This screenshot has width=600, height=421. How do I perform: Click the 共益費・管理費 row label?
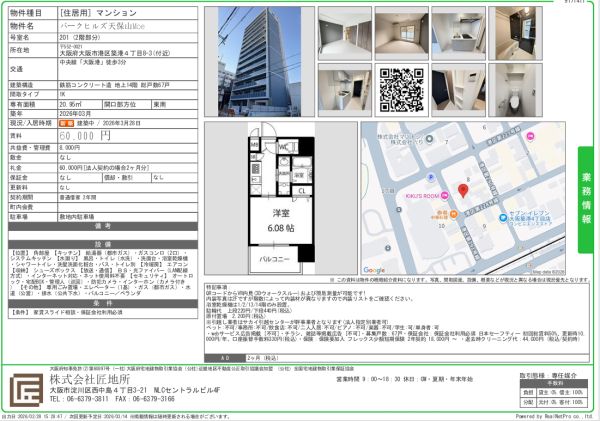tap(30, 148)
